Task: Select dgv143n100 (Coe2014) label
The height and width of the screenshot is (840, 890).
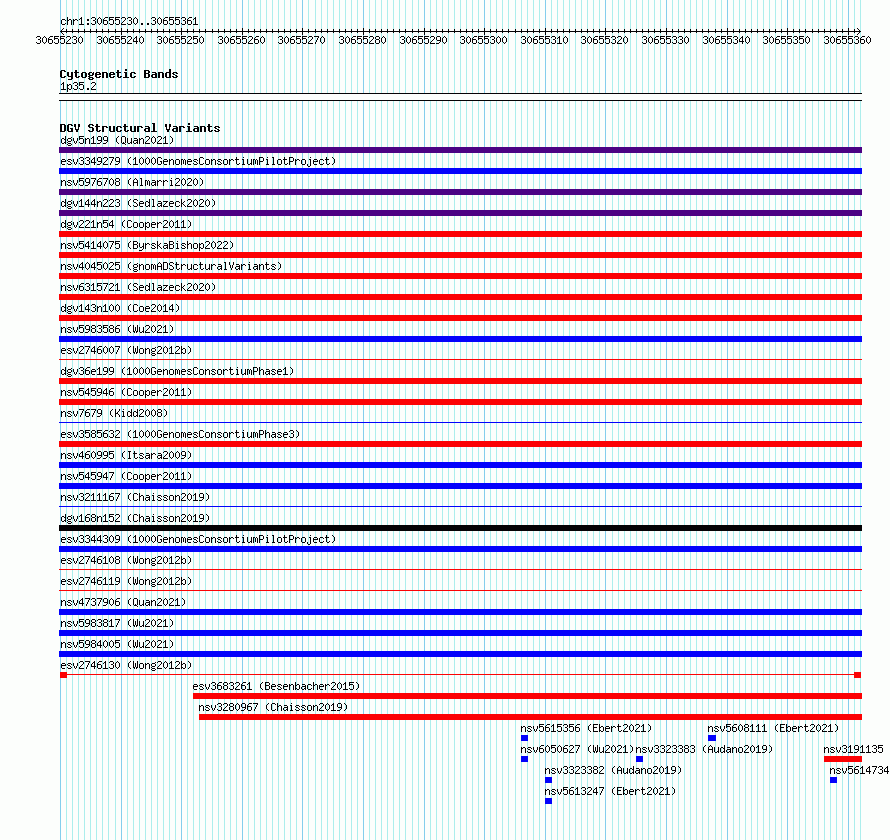Action: tap(120, 308)
